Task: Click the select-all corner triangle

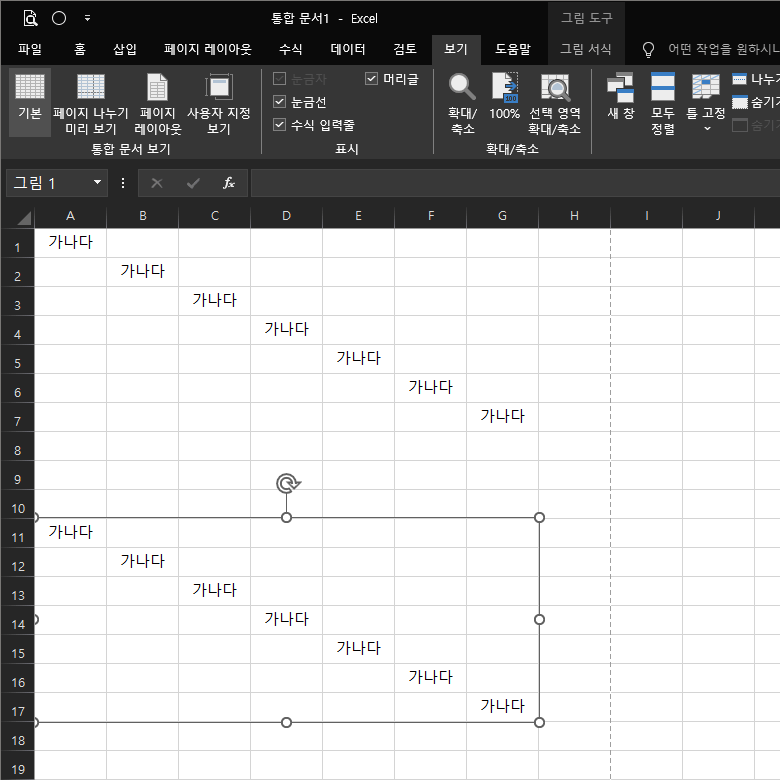Action: pyautogui.click(x=23, y=218)
